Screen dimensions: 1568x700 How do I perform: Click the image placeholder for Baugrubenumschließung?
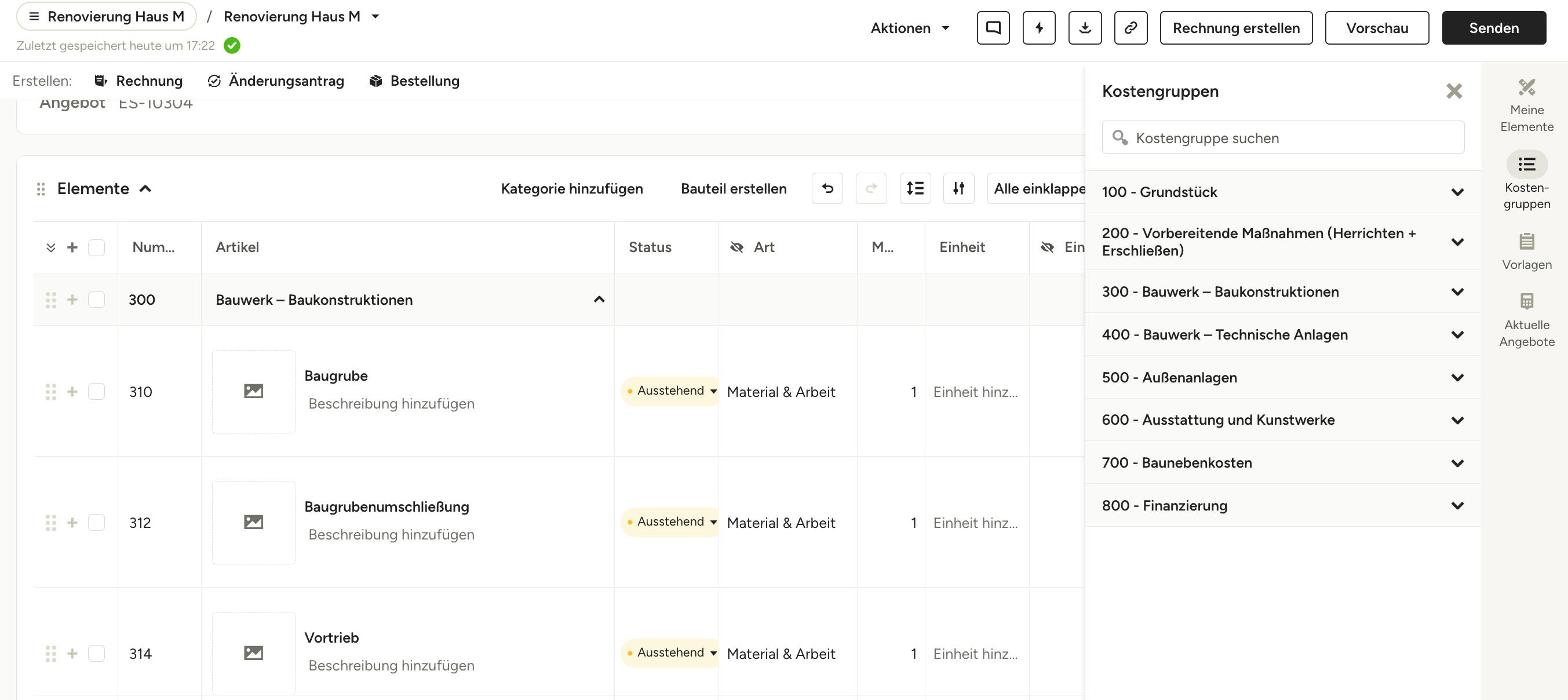(x=253, y=522)
